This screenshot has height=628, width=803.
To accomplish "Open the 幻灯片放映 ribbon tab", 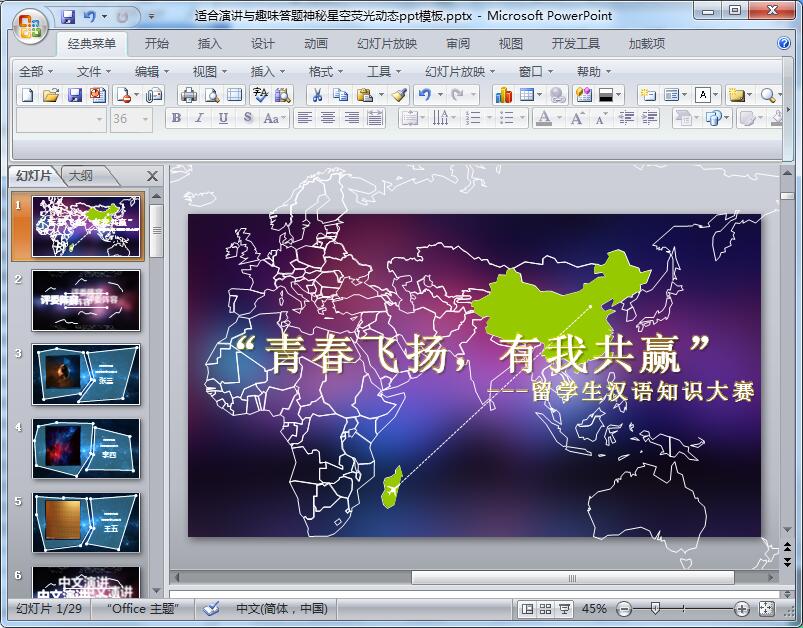I will point(387,44).
